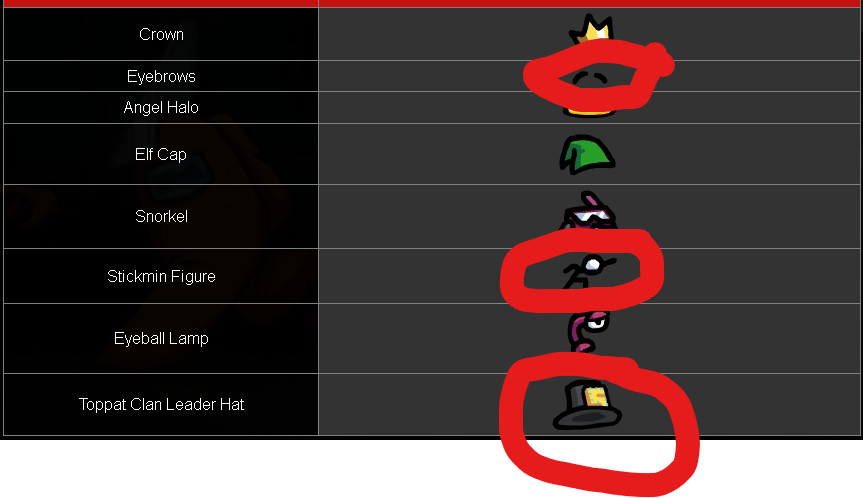
Task: Pick the purple Eyeball Lamp icon
Action: click(x=588, y=332)
